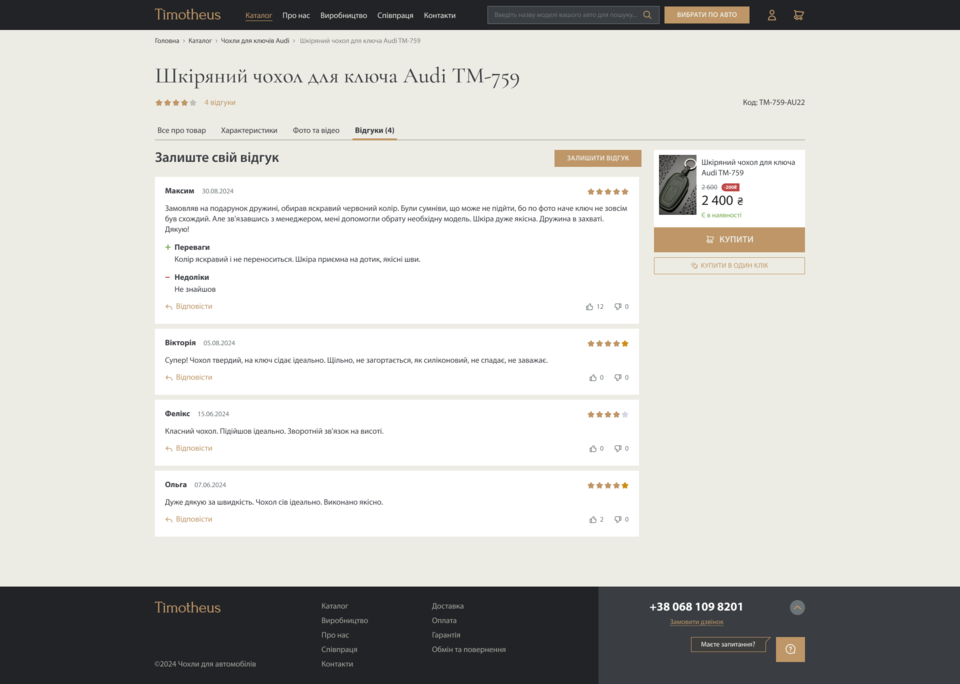960x684 pixels.
Task: Go to Каталог in breadcrumbs
Action: (x=200, y=40)
